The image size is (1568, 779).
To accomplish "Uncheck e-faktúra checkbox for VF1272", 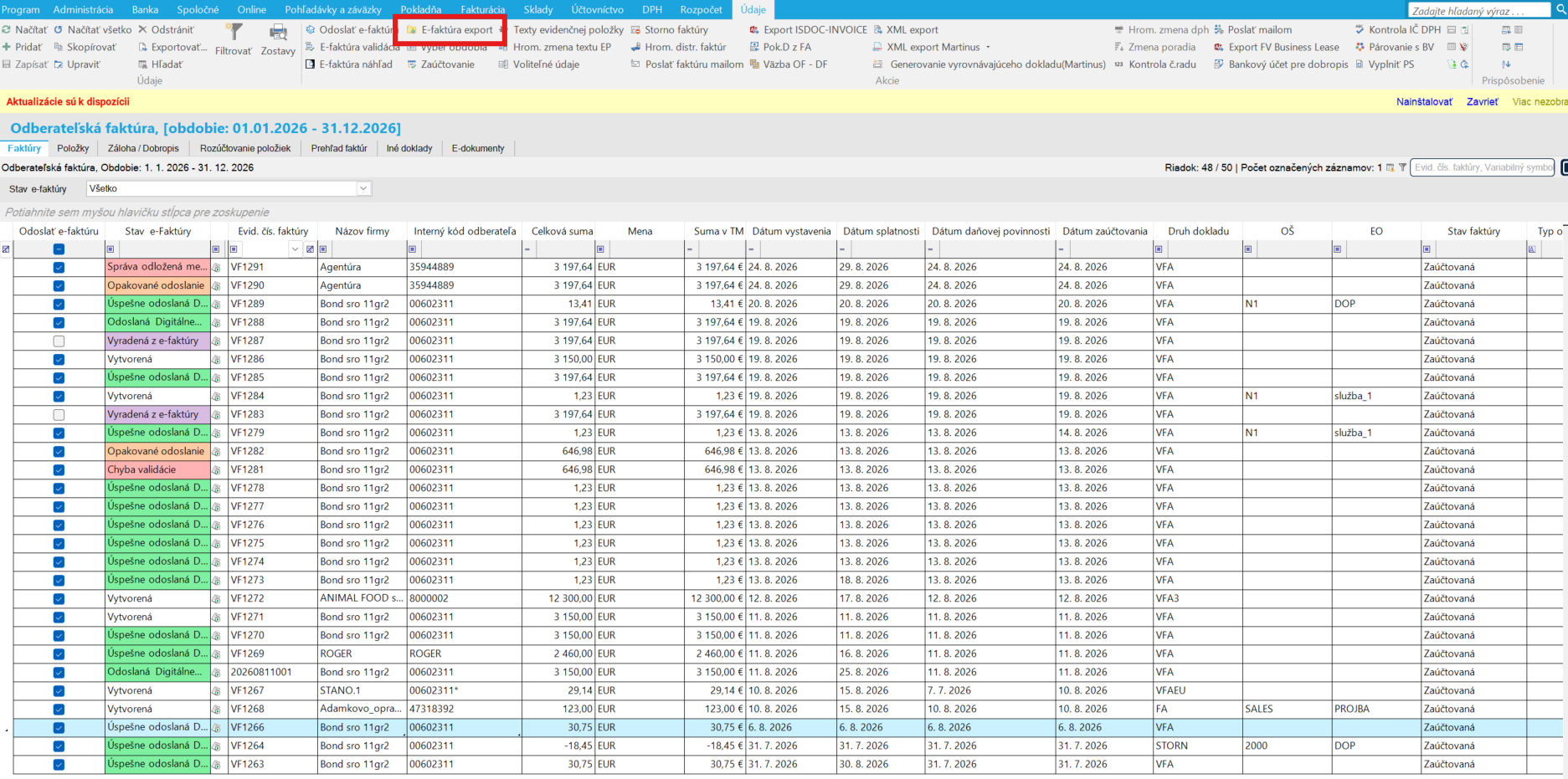I will (x=59, y=599).
